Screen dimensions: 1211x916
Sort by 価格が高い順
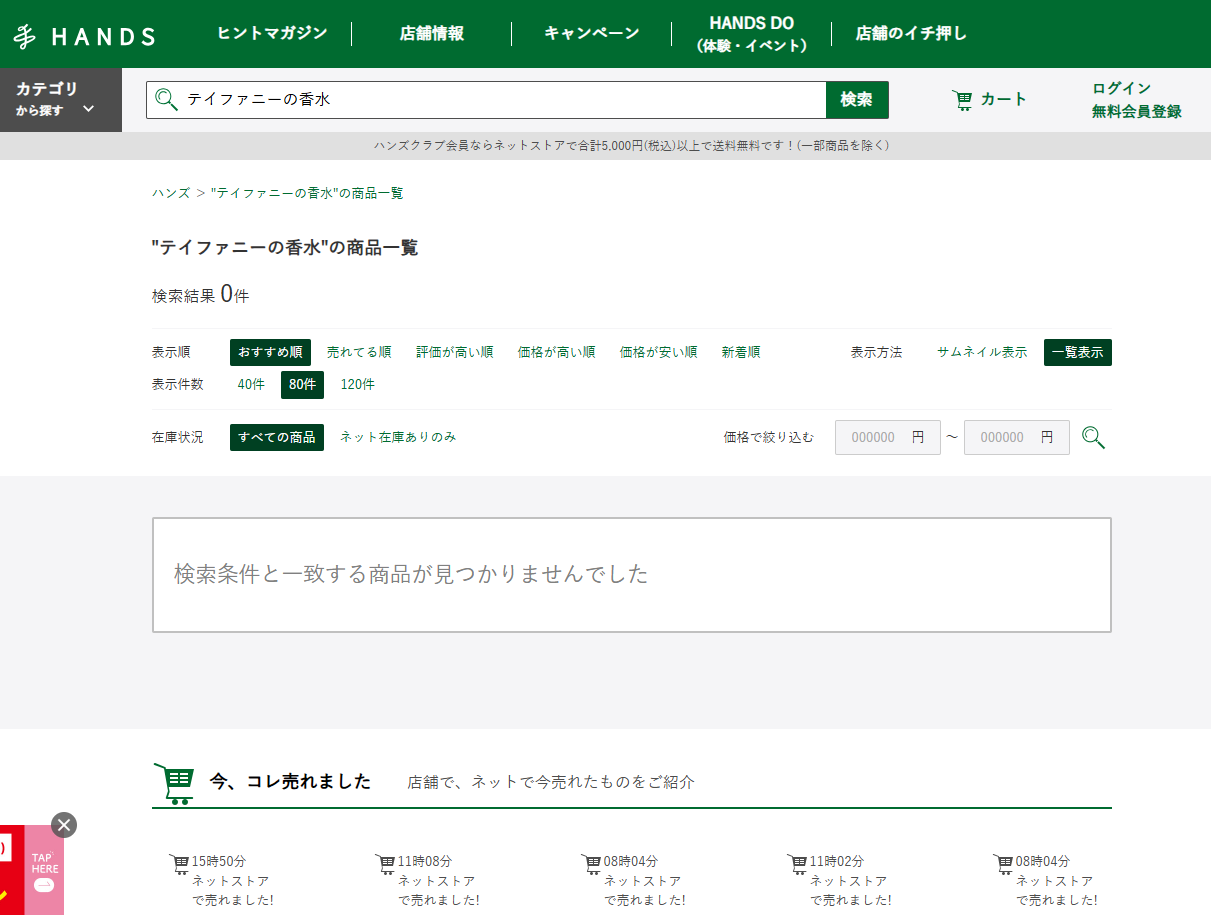click(557, 352)
